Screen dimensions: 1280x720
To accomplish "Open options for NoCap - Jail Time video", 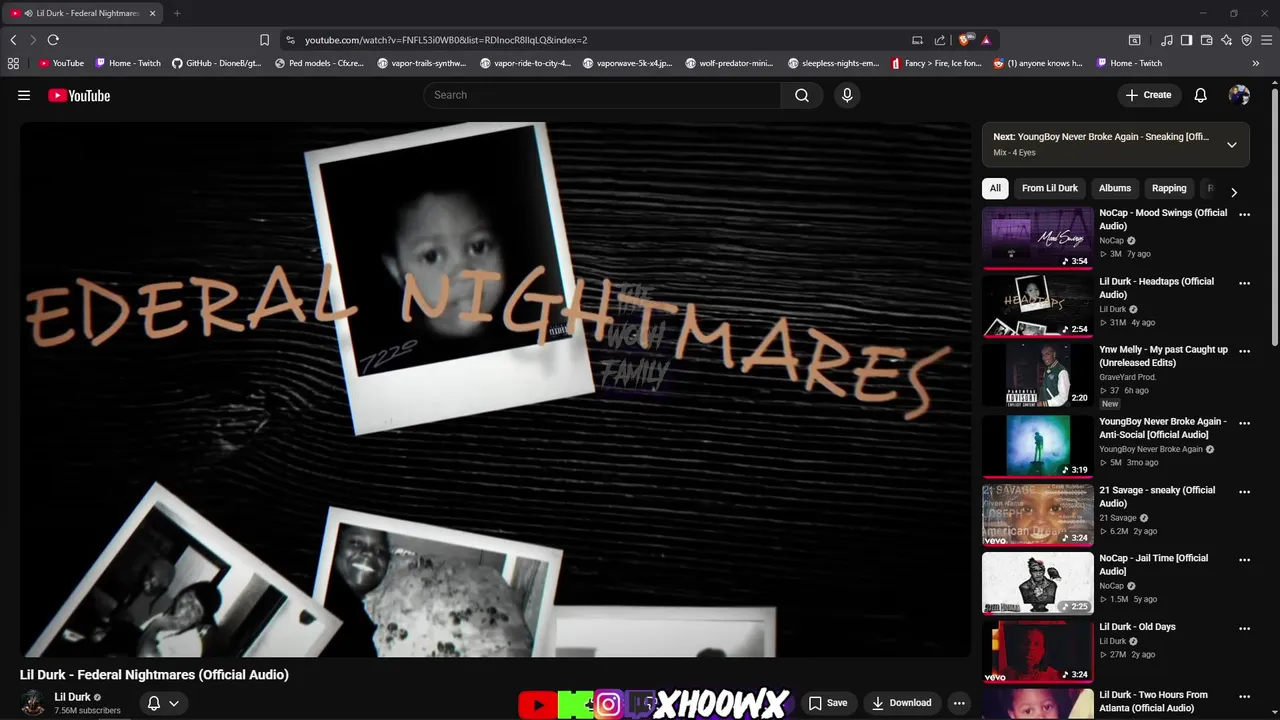I will [x=1244, y=560].
